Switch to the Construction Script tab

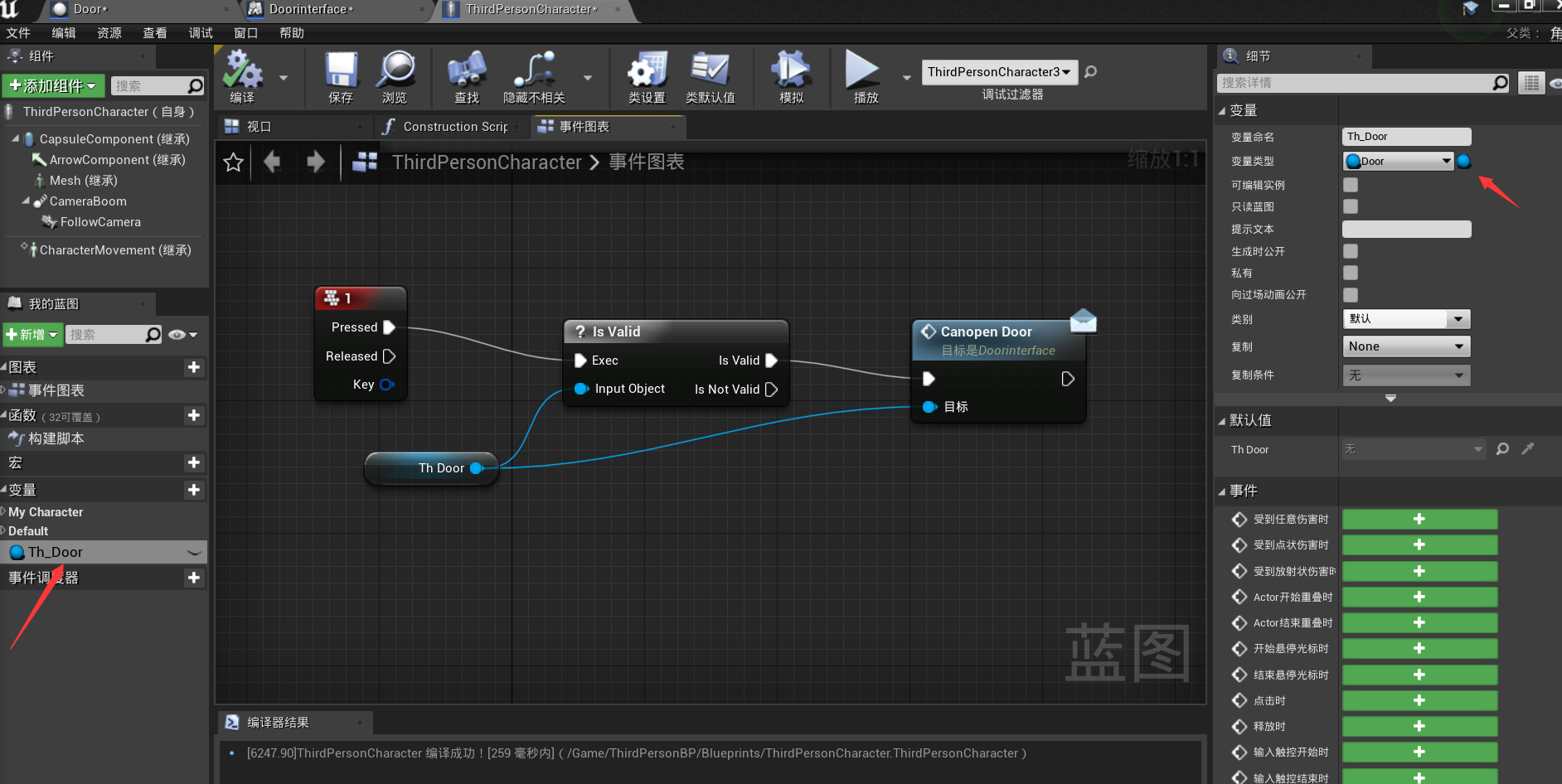(448, 127)
